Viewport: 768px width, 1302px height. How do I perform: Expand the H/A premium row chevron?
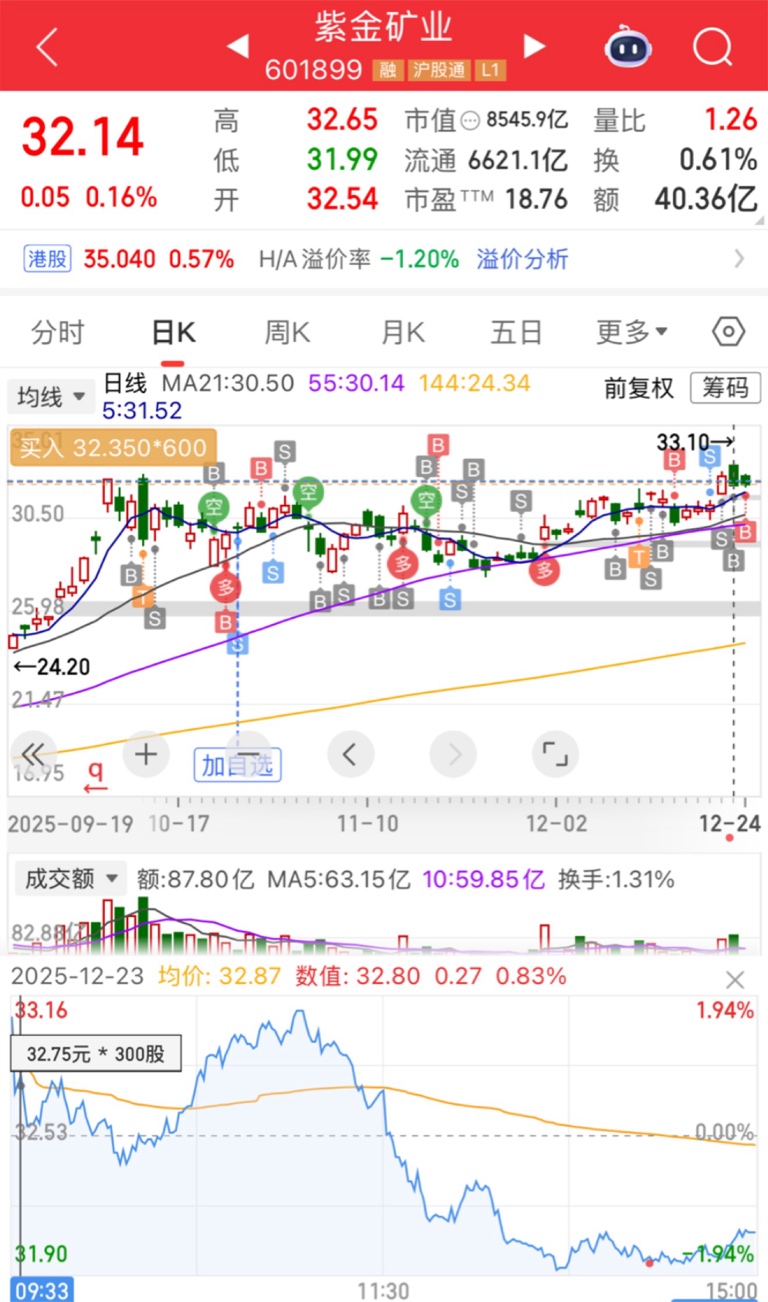[739, 259]
